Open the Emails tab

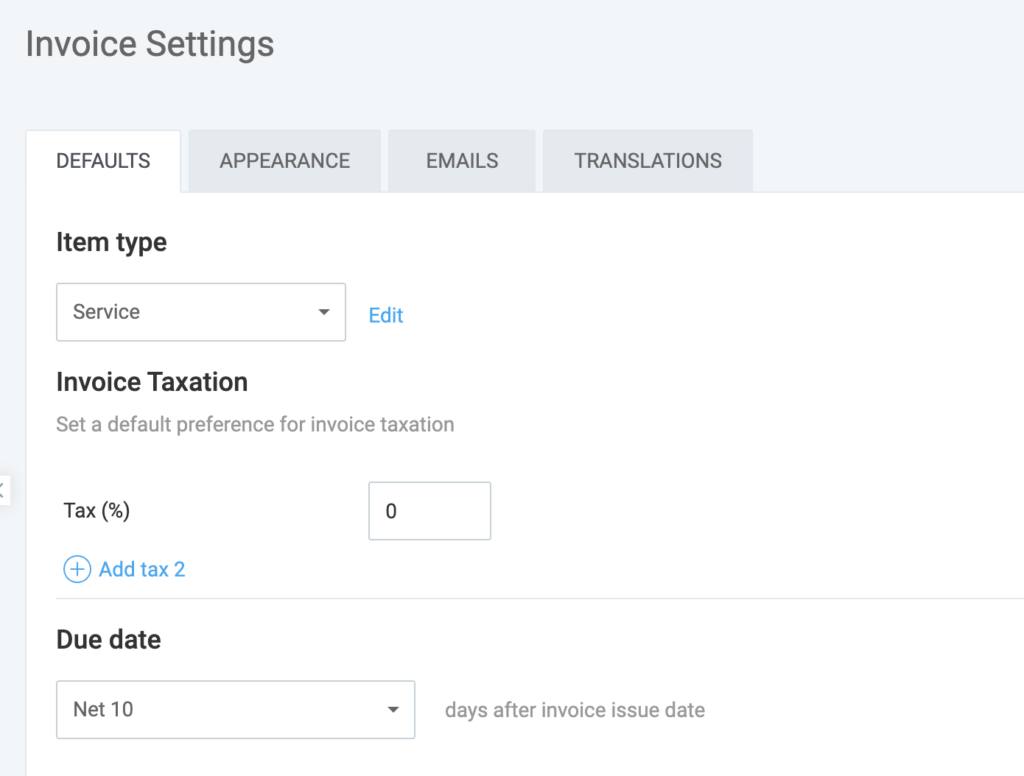click(462, 161)
